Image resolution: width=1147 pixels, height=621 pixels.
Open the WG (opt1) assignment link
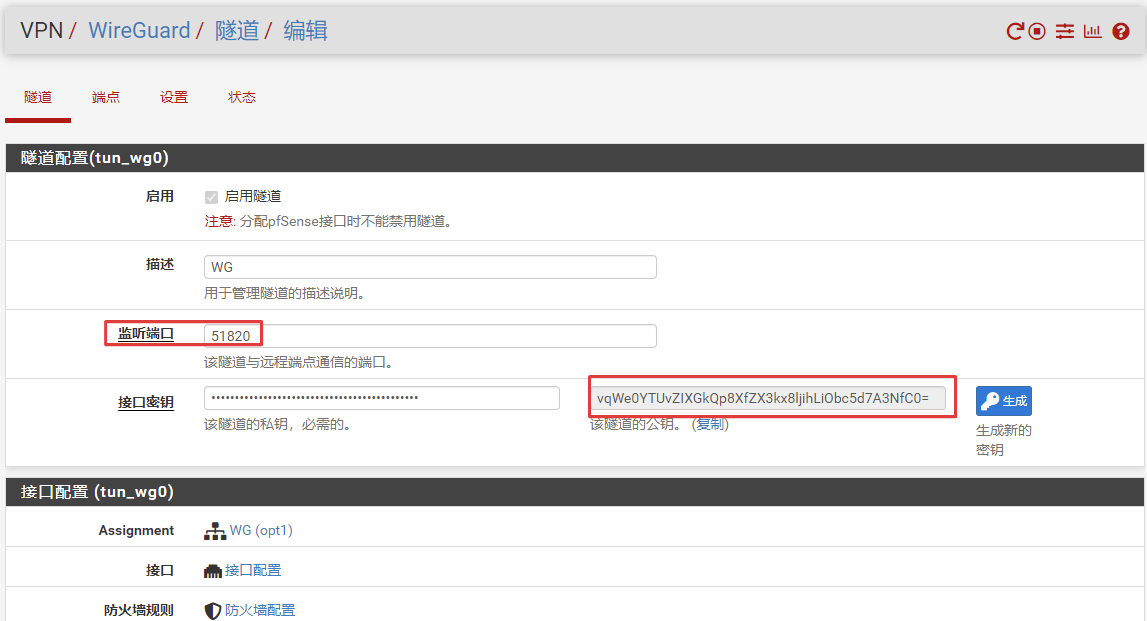pos(261,530)
